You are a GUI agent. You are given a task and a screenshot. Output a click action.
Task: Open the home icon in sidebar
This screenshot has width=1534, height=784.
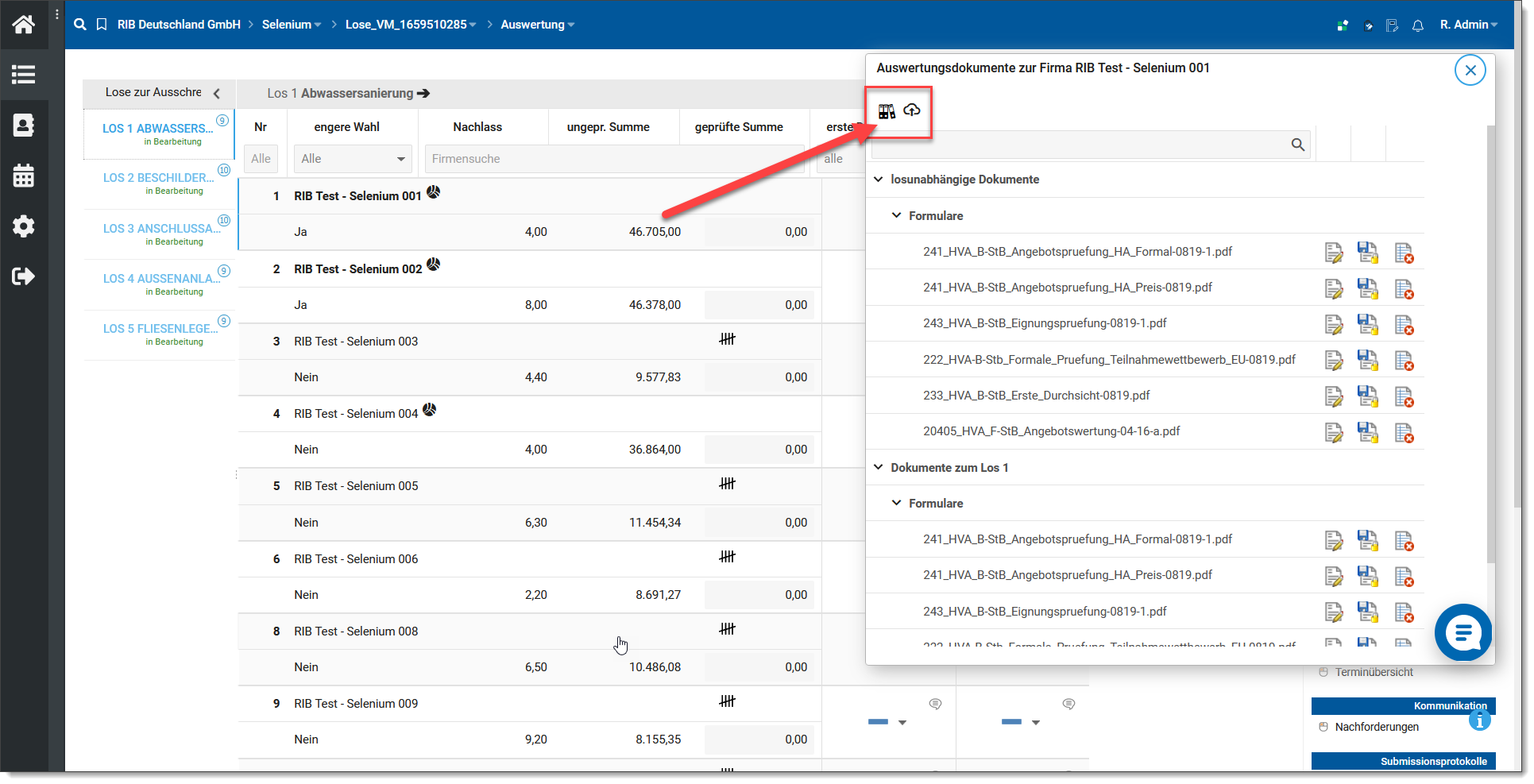pos(23,24)
